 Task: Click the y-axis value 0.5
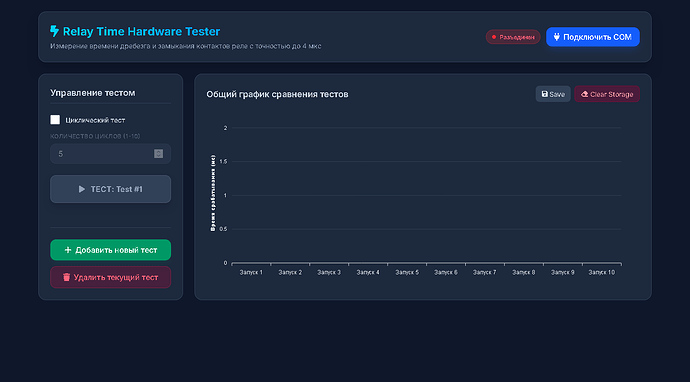[x=223, y=229]
